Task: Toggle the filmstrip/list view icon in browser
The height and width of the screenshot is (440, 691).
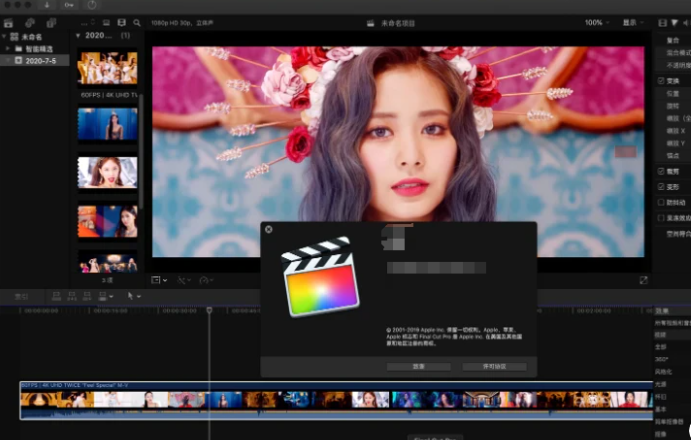Action: (122, 22)
